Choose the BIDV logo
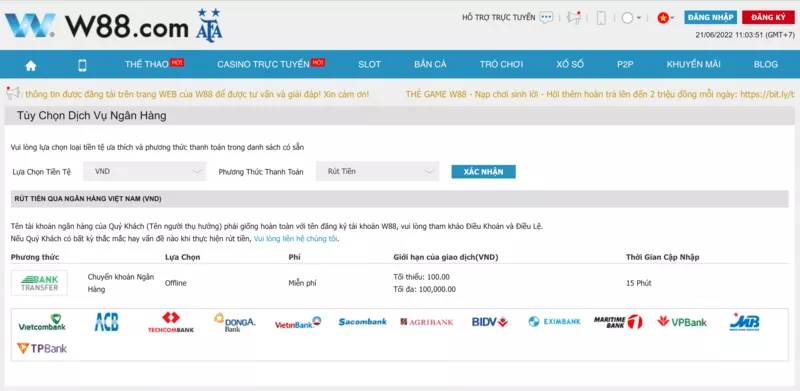 point(490,322)
